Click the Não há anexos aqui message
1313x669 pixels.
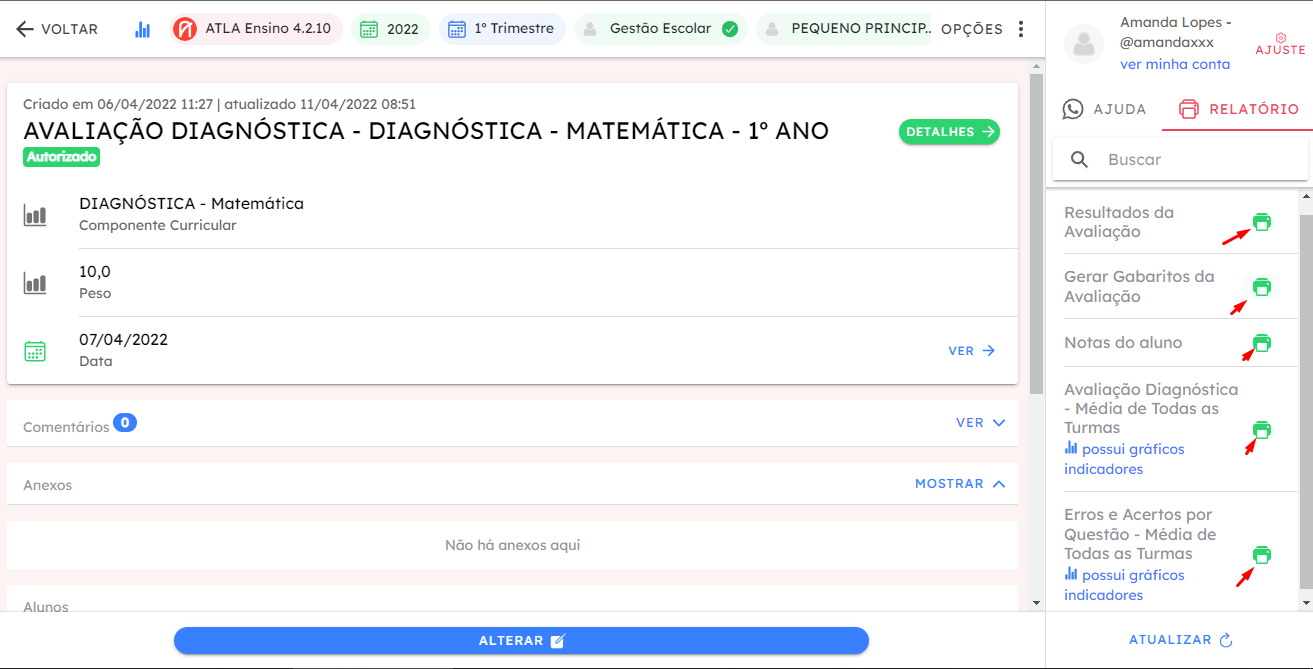(x=512, y=545)
